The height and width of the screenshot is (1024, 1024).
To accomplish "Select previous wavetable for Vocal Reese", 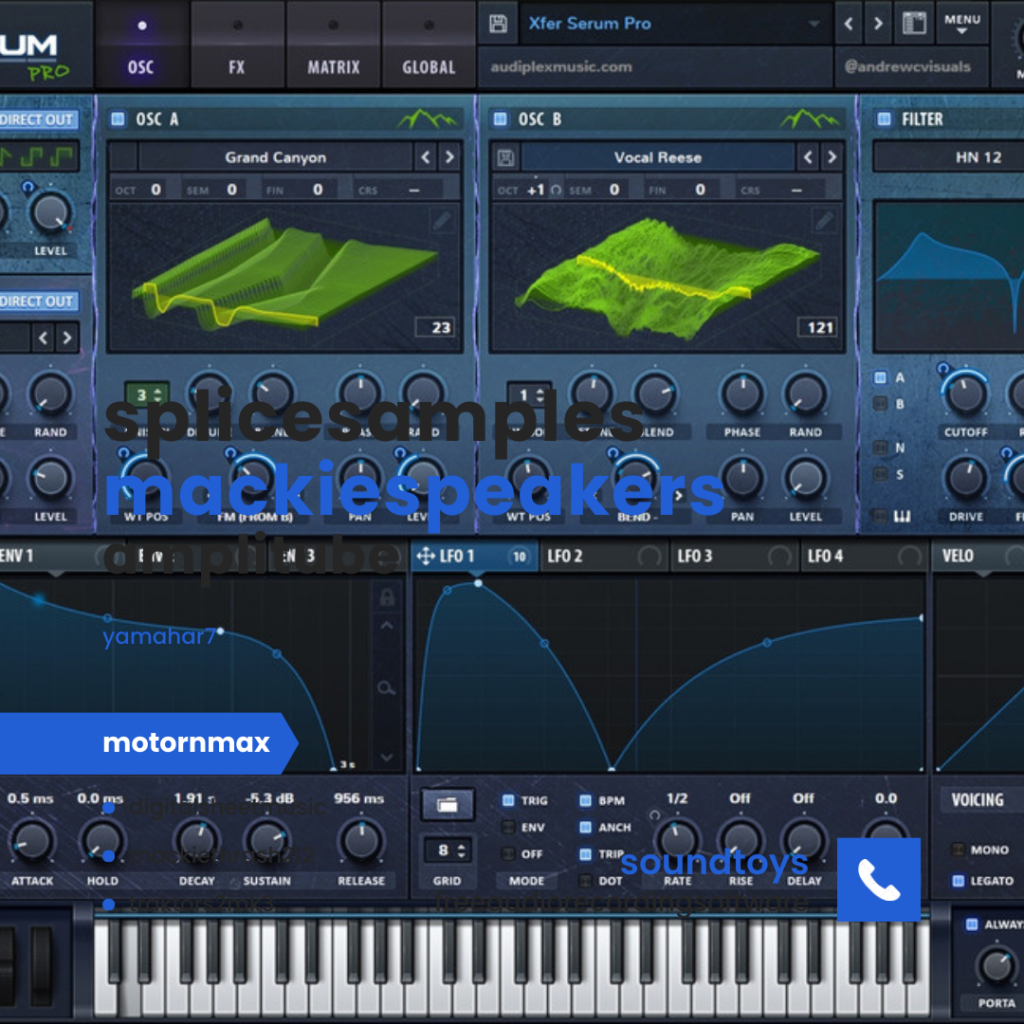I will (808, 157).
